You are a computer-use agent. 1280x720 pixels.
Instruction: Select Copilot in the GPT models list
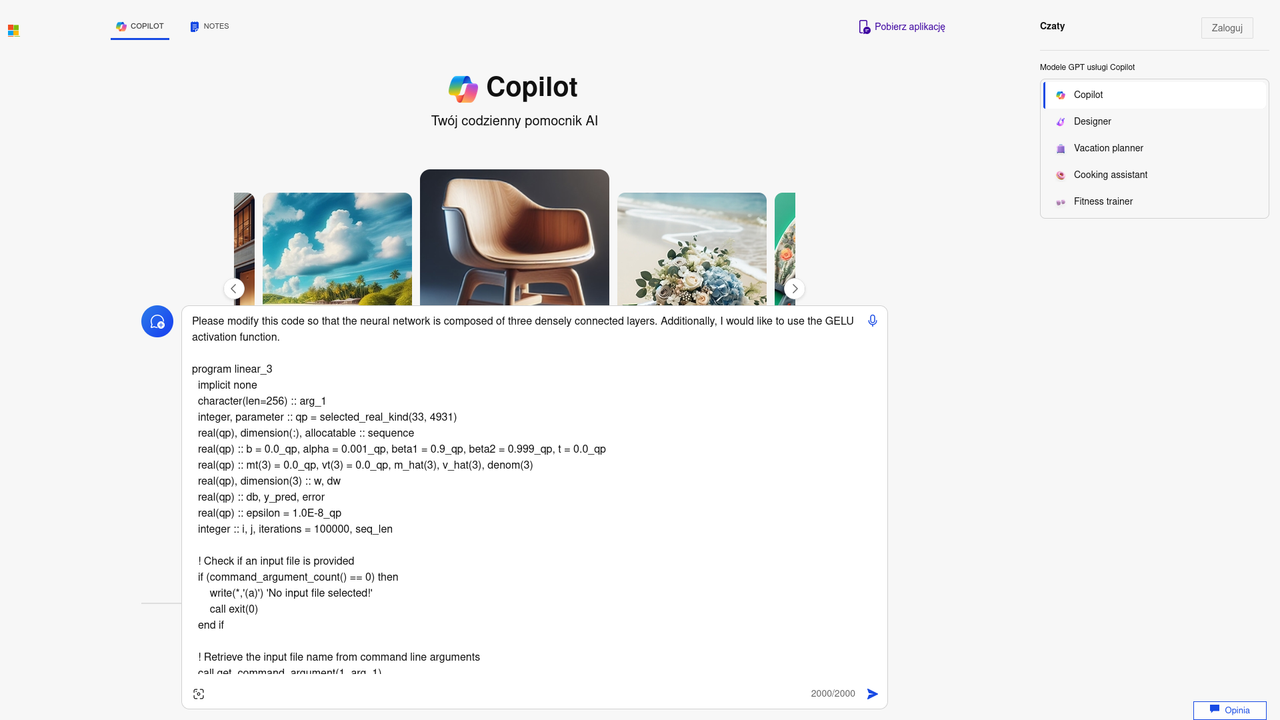(1155, 95)
